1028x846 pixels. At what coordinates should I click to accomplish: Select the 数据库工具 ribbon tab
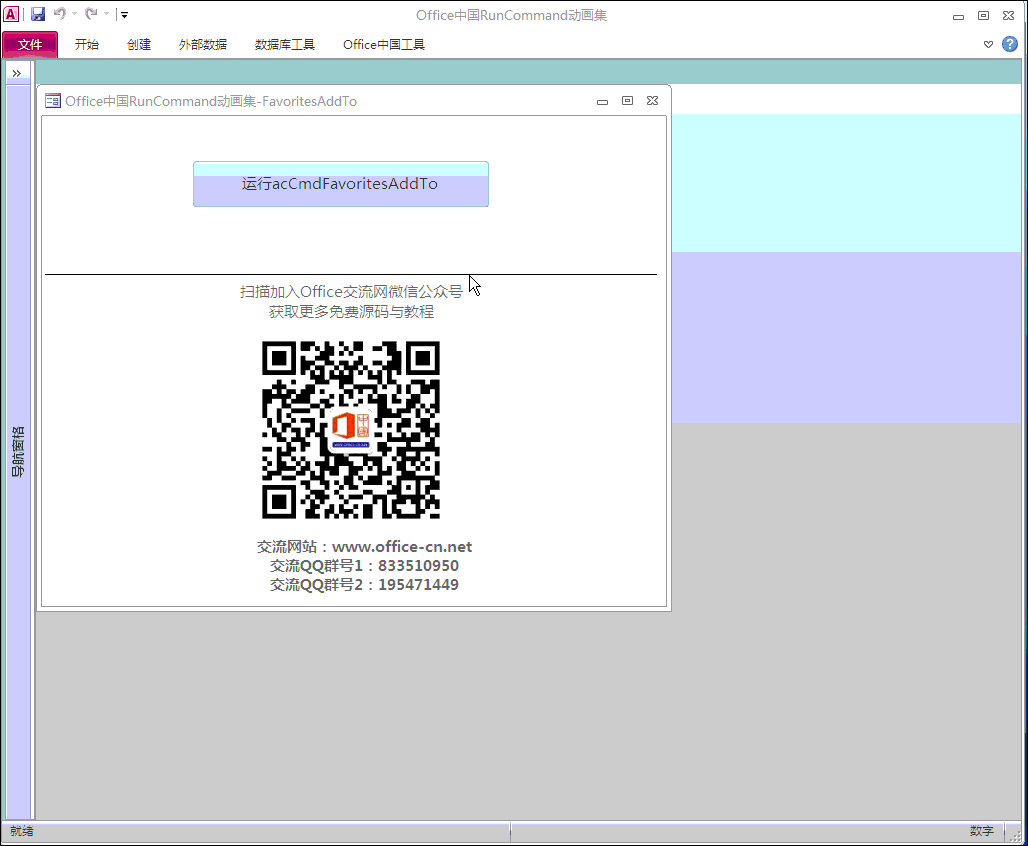[285, 45]
